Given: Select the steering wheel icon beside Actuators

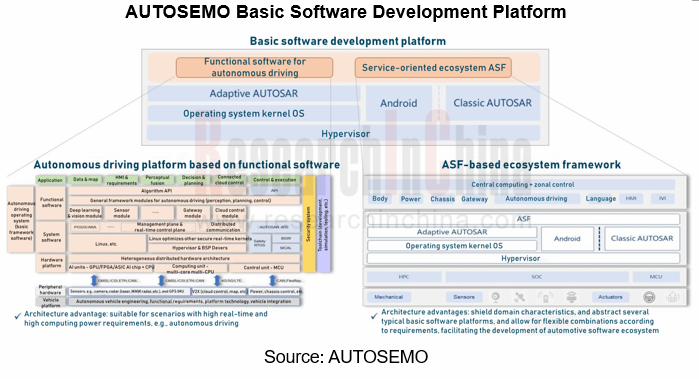Looking at the screenshot, I should tap(650, 297).
